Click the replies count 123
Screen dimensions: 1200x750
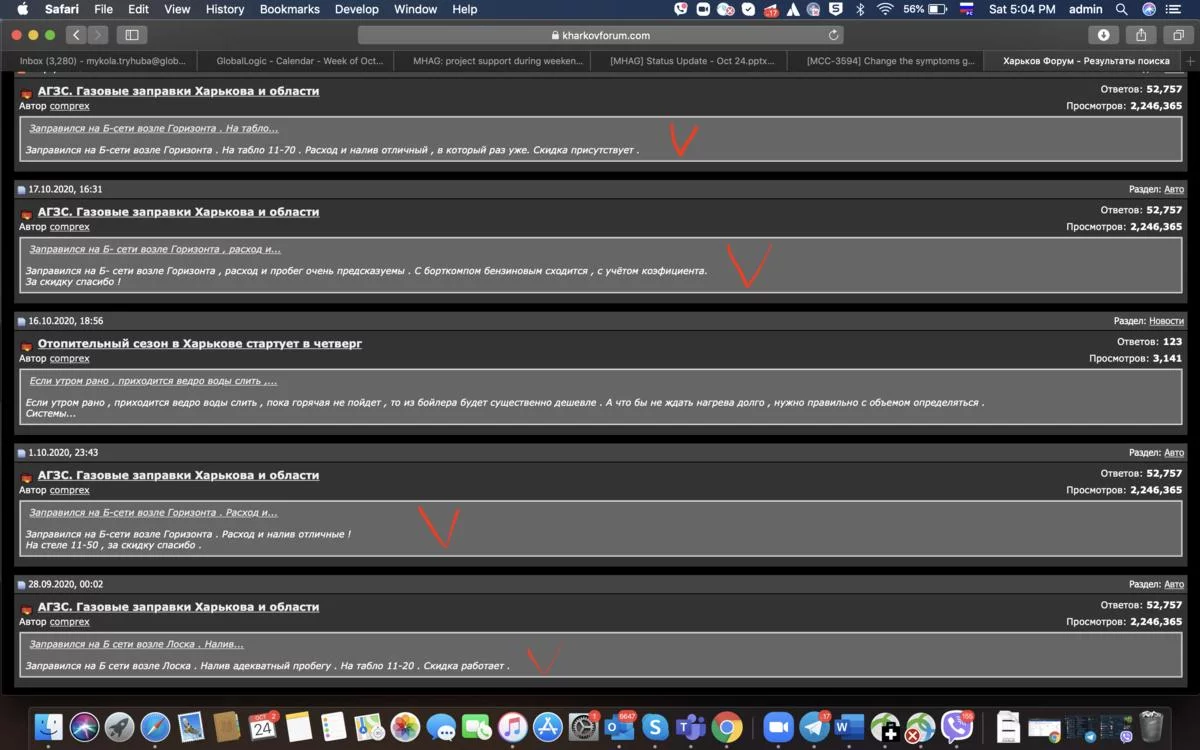[1172, 342]
